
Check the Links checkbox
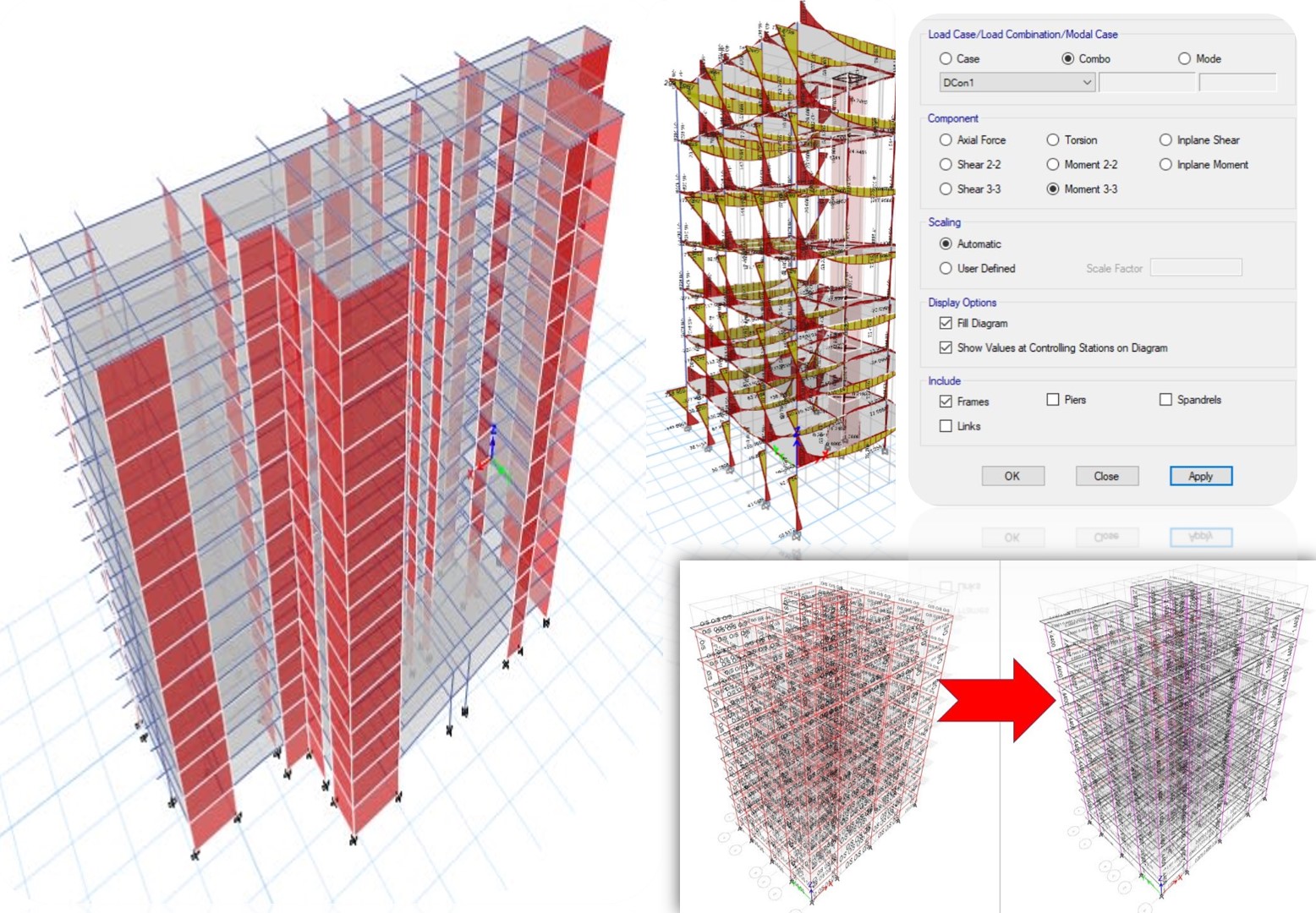[945, 426]
